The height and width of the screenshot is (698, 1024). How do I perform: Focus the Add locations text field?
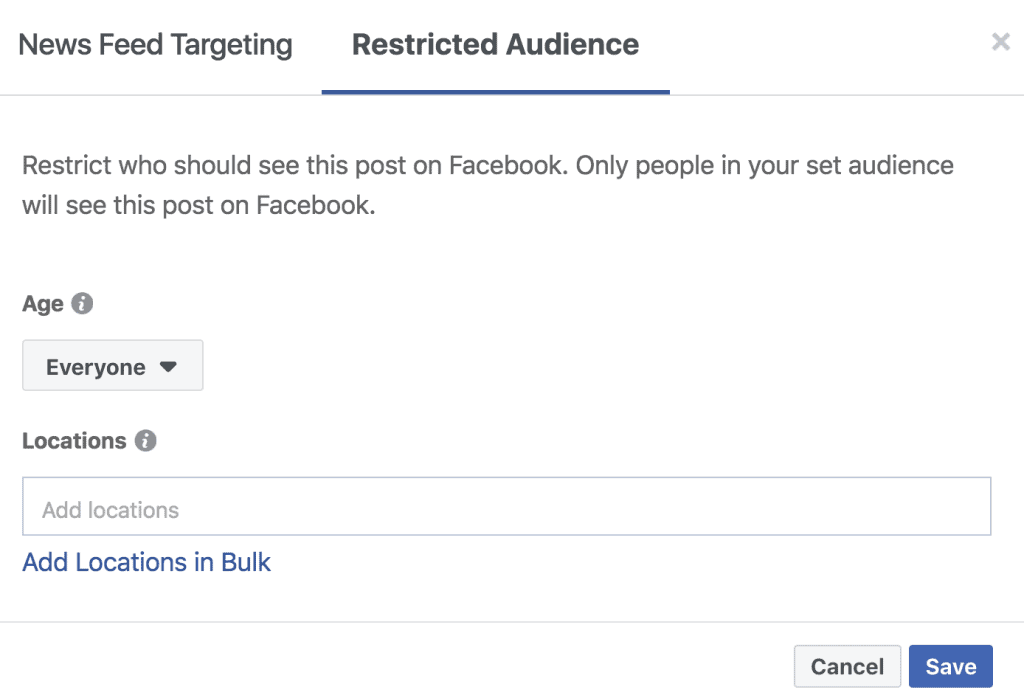pyautogui.click(x=506, y=510)
